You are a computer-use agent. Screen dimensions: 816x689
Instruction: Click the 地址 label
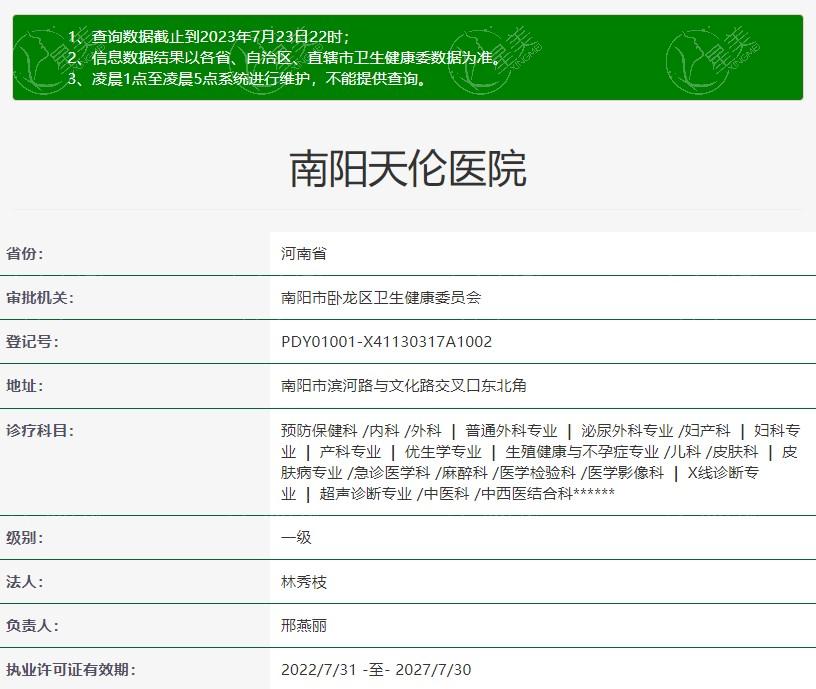tap(25, 386)
